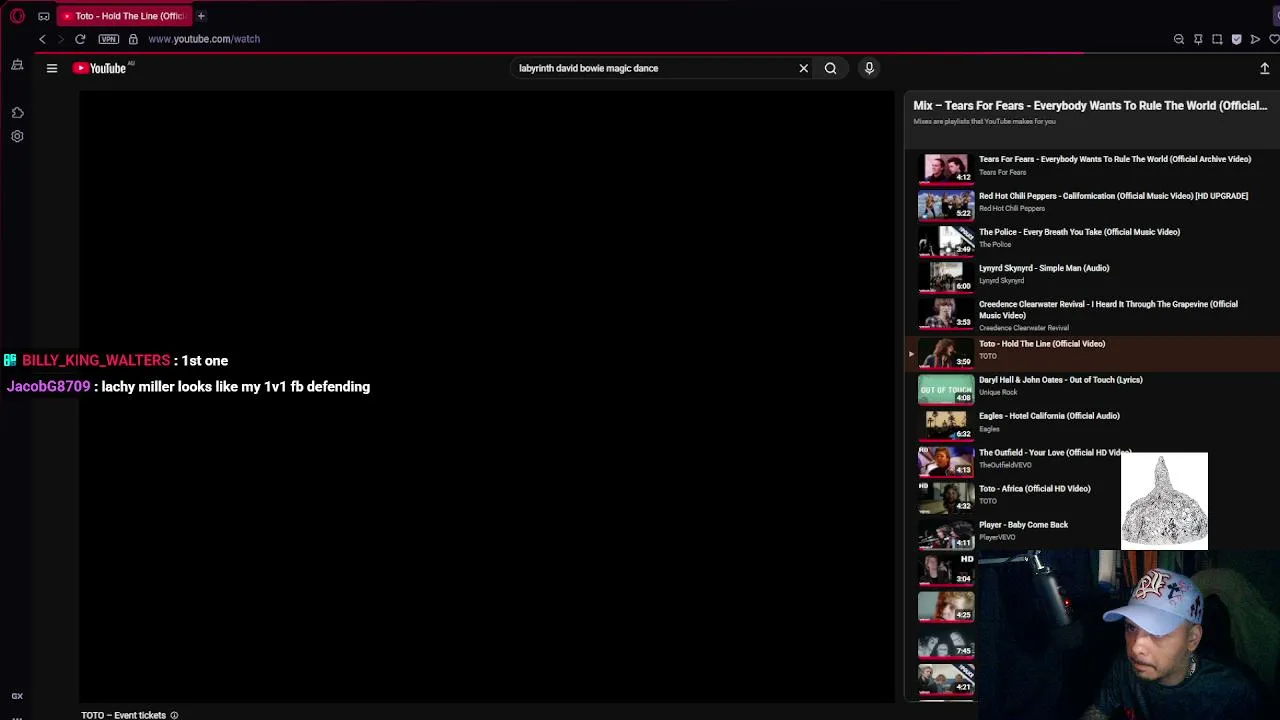Screen dimensions: 1280x720
Task: Bookmark page with the heart icon
Action: [1274, 39]
